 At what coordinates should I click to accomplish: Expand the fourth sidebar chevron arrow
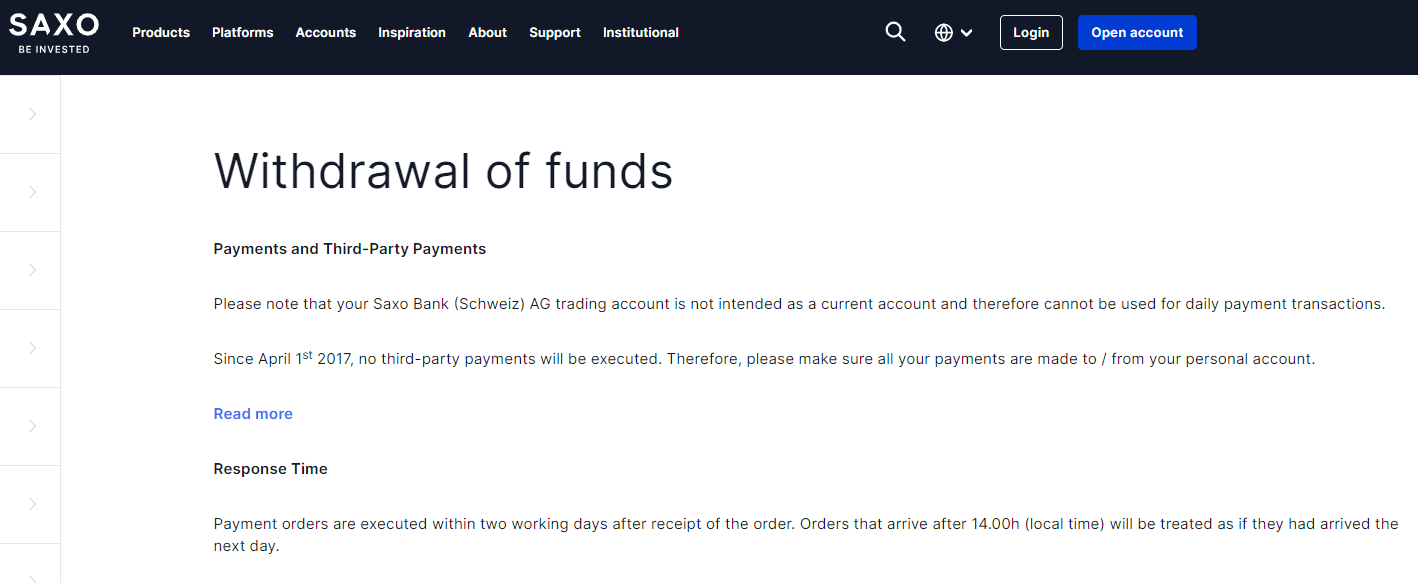pyautogui.click(x=32, y=348)
